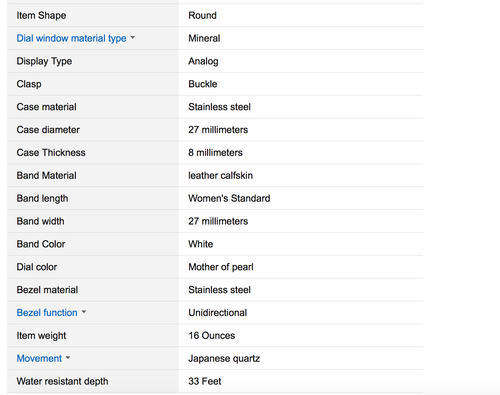The width and height of the screenshot is (500, 395).
Task: Select the Case material Stainless steel value
Action: point(219,107)
